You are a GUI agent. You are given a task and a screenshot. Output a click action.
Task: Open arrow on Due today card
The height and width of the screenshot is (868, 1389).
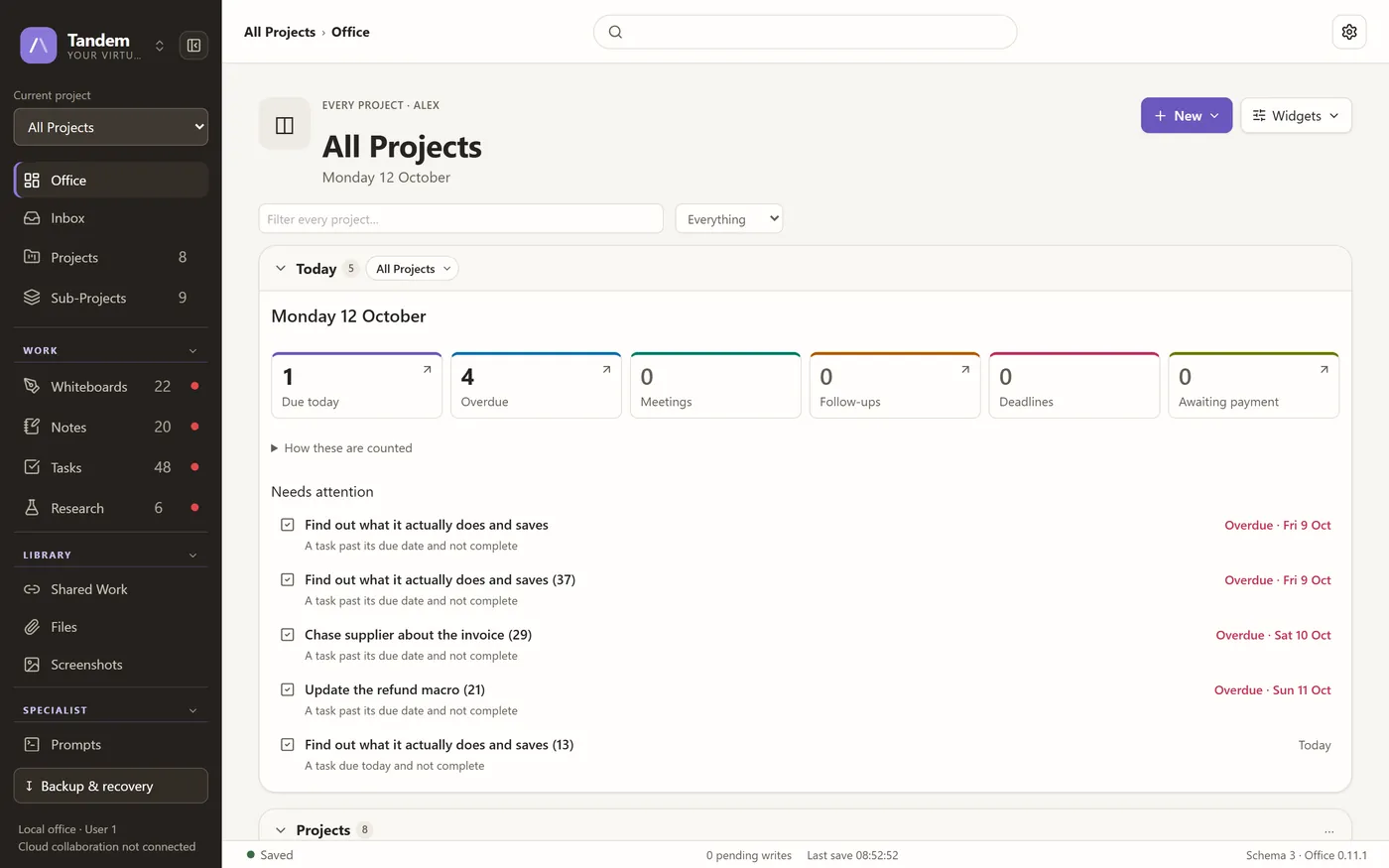point(428,369)
